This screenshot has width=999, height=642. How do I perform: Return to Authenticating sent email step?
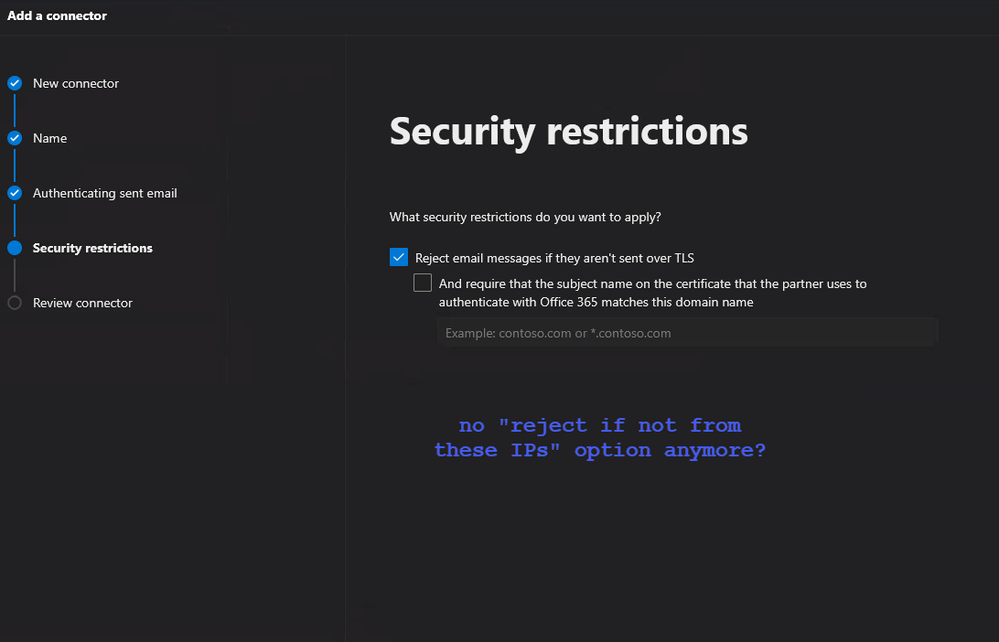105,193
